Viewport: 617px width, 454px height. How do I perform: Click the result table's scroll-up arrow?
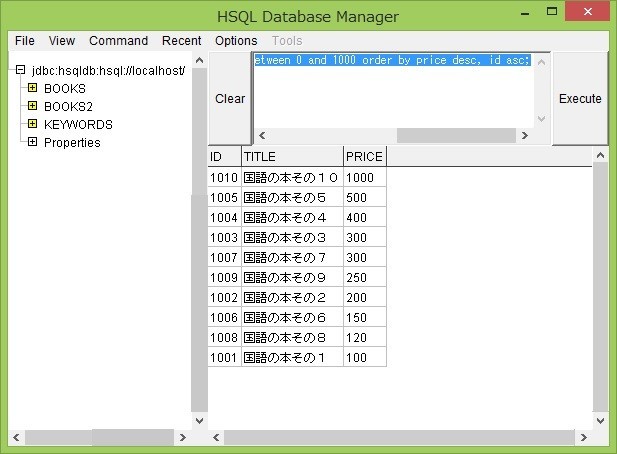[x=600, y=155]
